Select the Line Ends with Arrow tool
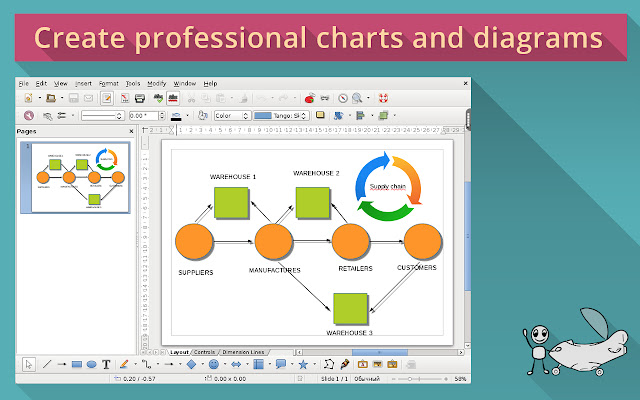This screenshot has height=400, width=640. tap(62, 364)
